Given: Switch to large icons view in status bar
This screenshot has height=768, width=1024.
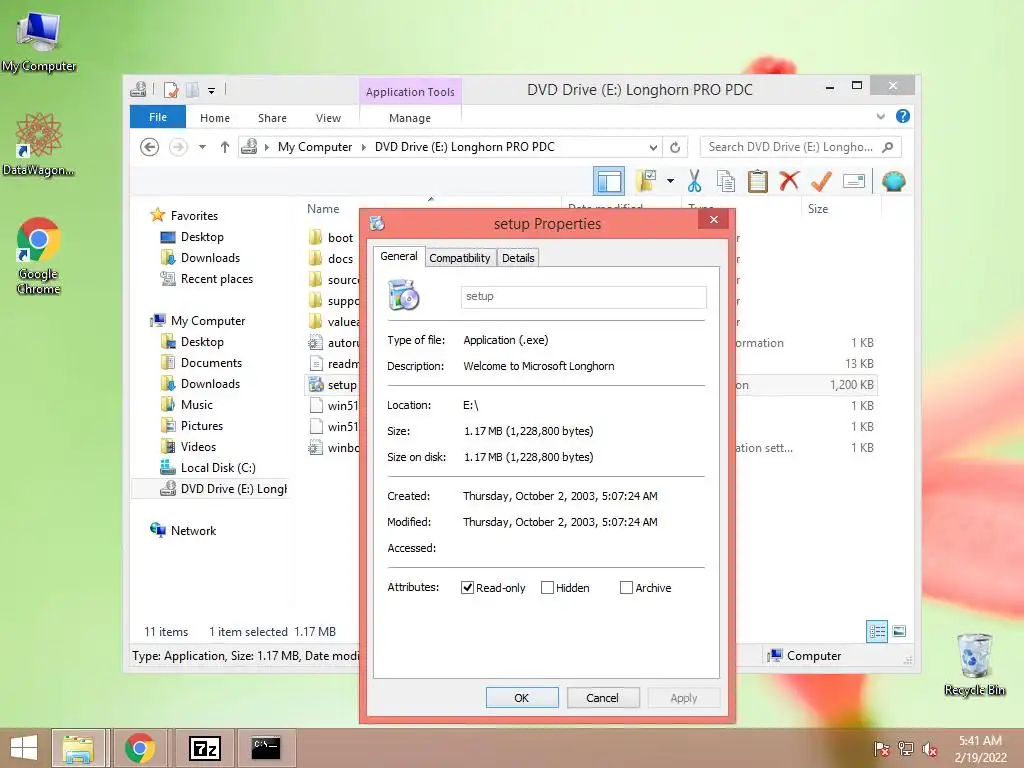Looking at the screenshot, I should (x=899, y=632).
